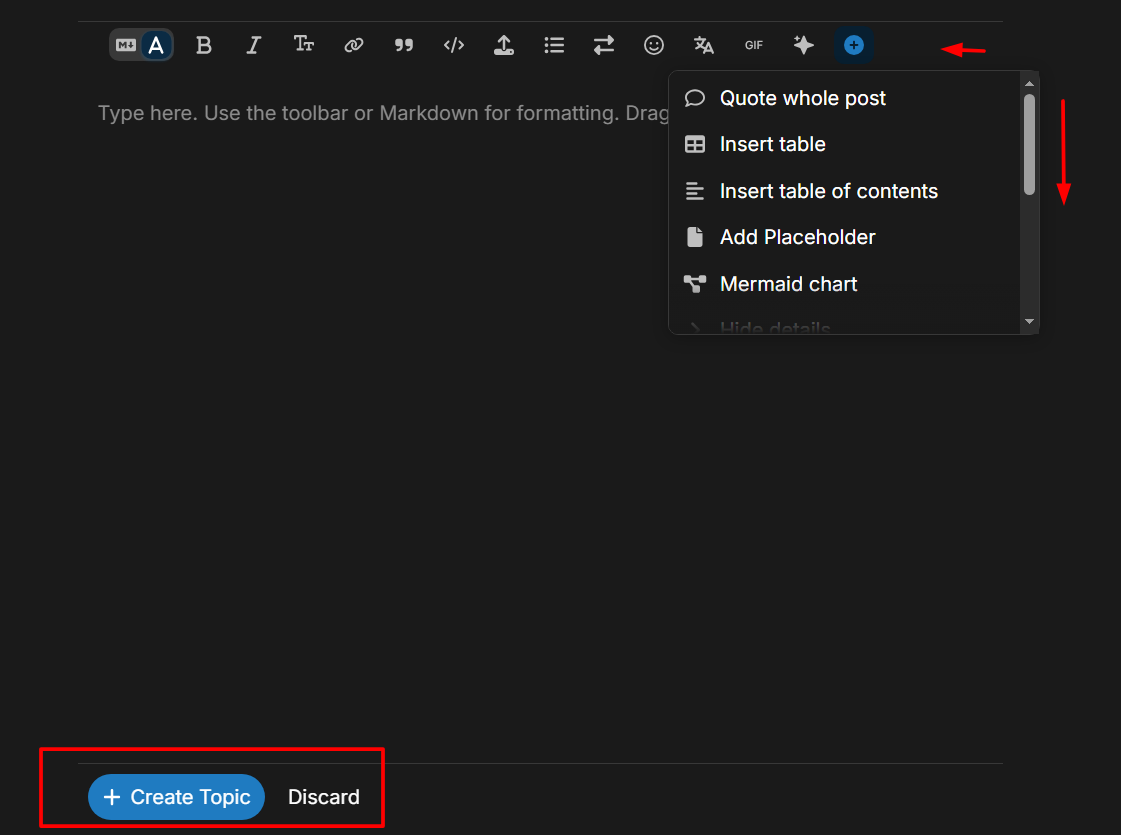This screenshot has height=835, width=1121.
Task: Insert a hyperlink
Action: coord(354,45)
